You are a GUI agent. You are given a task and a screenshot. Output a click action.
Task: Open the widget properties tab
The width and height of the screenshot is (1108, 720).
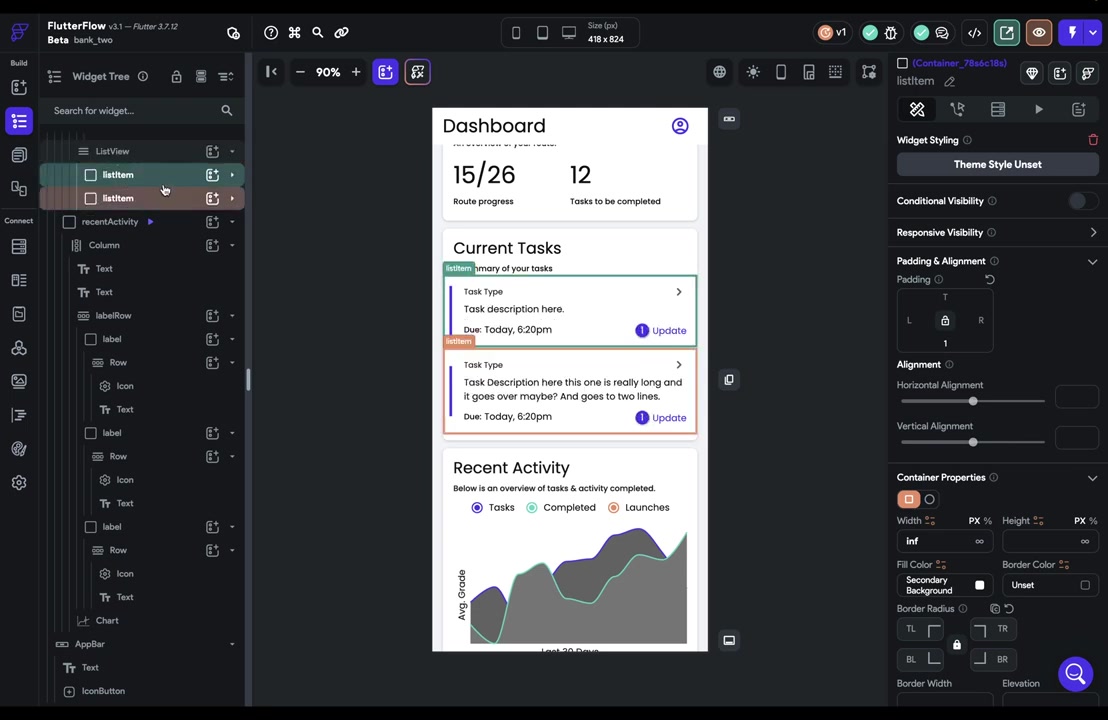(917, 110)
